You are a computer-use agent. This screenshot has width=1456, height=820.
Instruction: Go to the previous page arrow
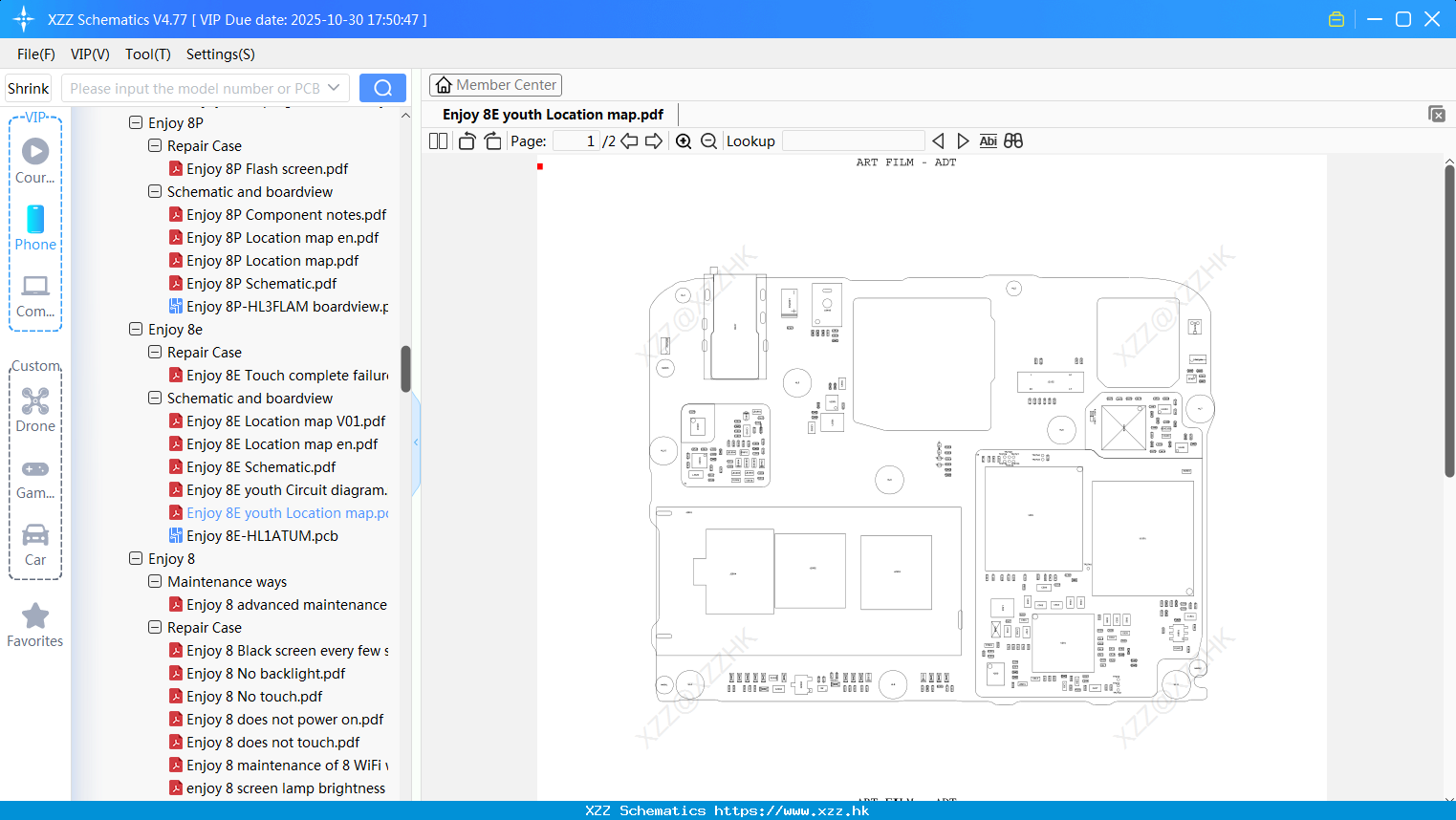(629, 140)
